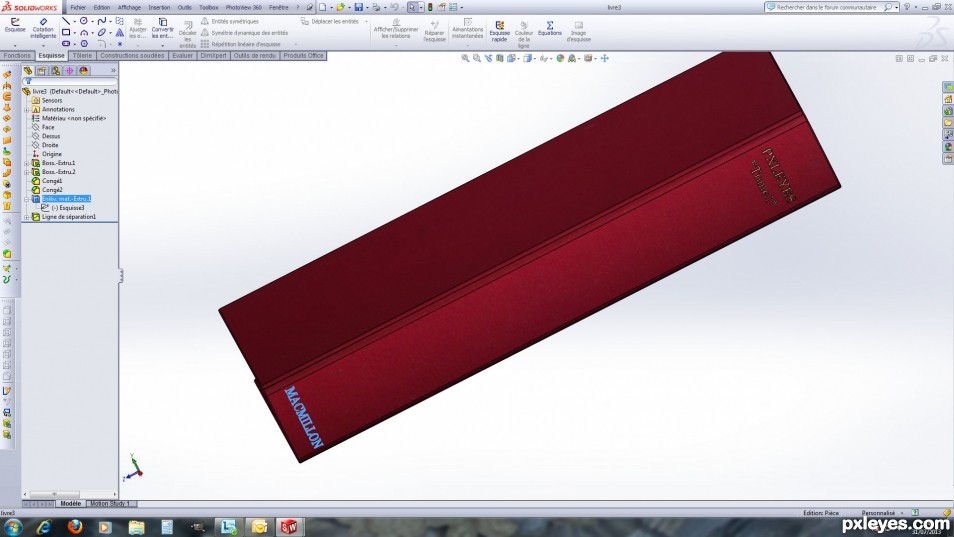The image size is (954, 537).
Task: Open the ConfigurationManager tab icon
Action: 55,71
